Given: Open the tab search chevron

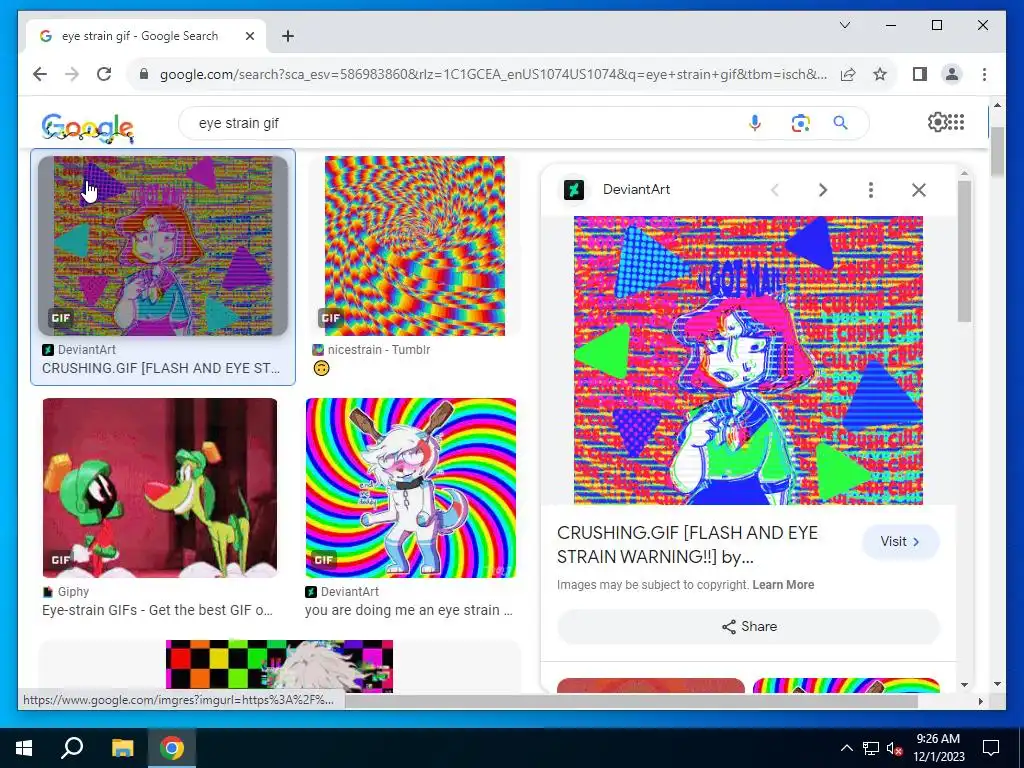Looking at the screenshot, I should 844,25.
